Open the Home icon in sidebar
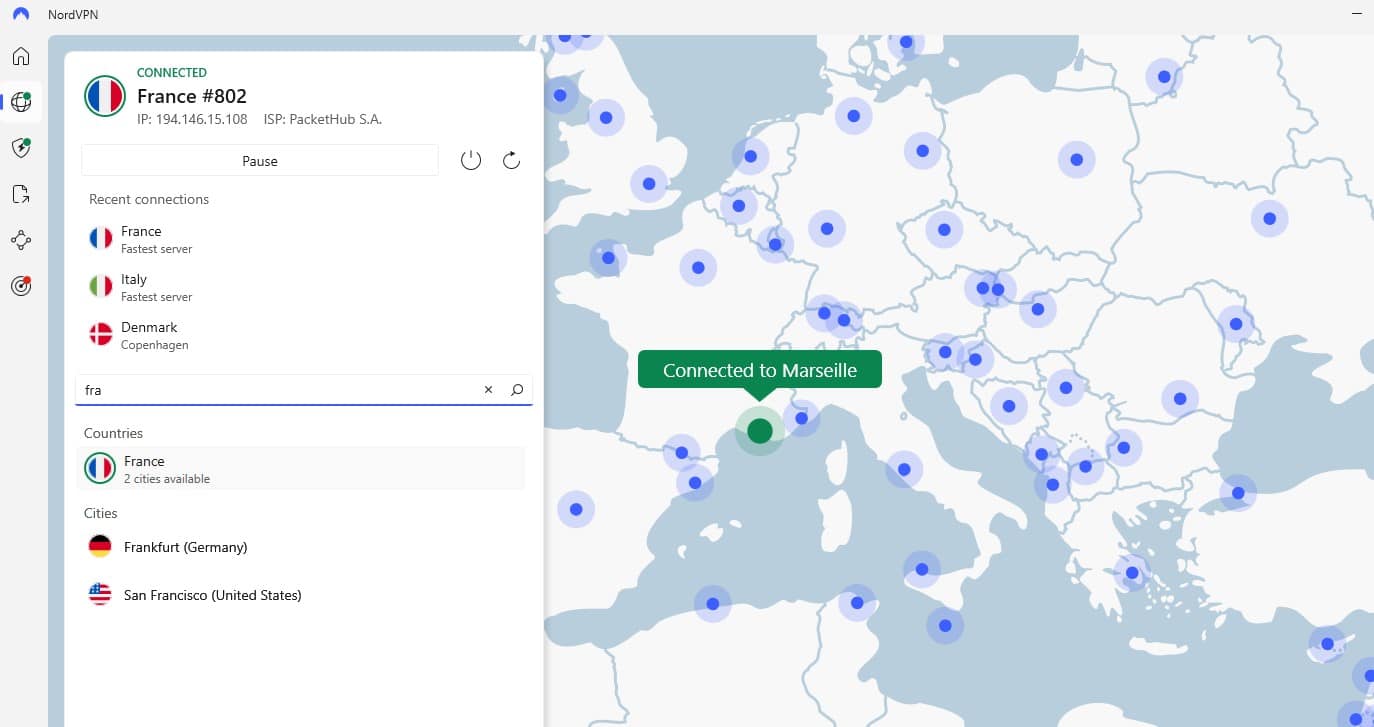 (21, 56)
